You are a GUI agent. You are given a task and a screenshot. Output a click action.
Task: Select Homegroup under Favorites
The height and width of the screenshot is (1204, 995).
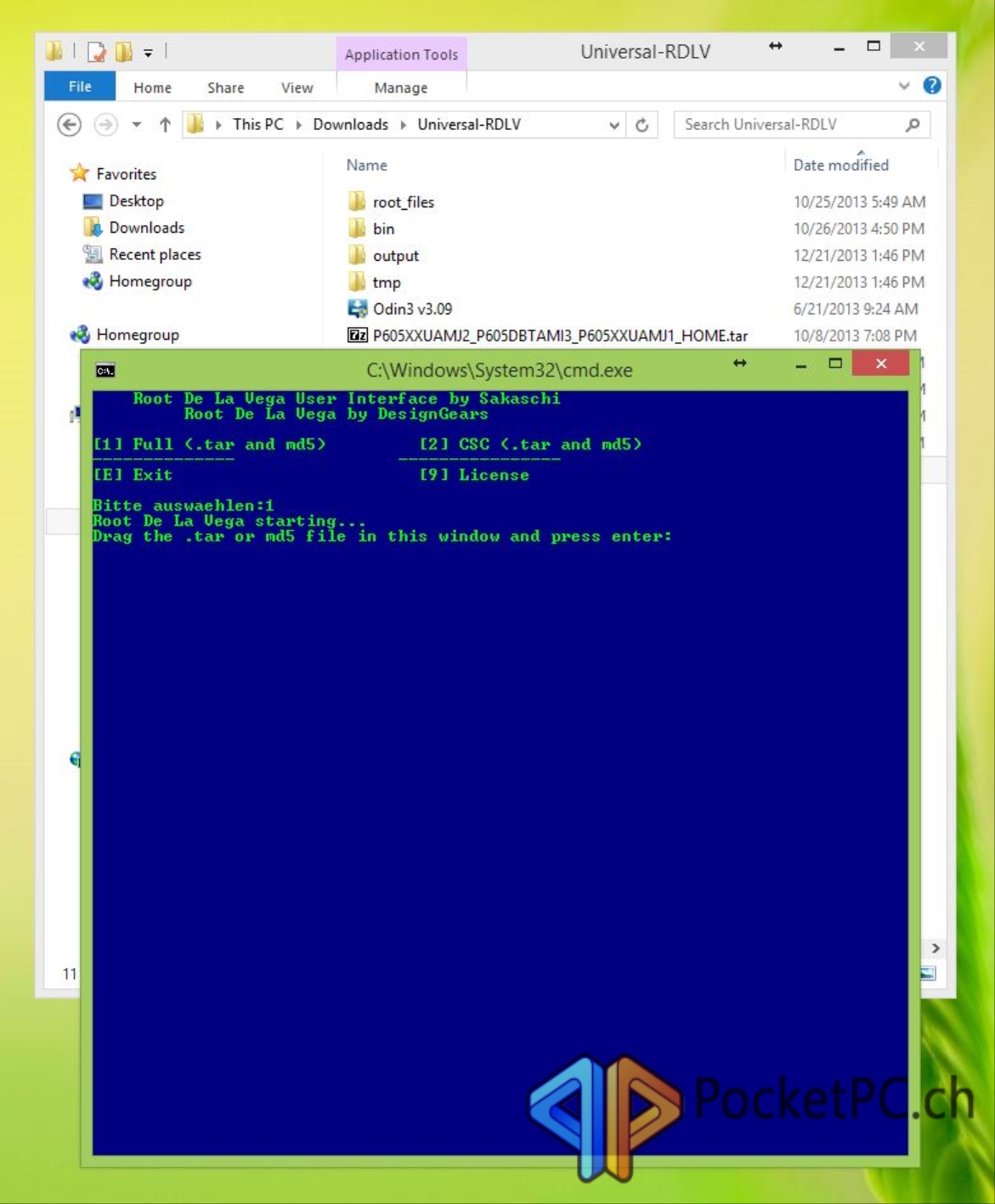click(x=150, y=281)
